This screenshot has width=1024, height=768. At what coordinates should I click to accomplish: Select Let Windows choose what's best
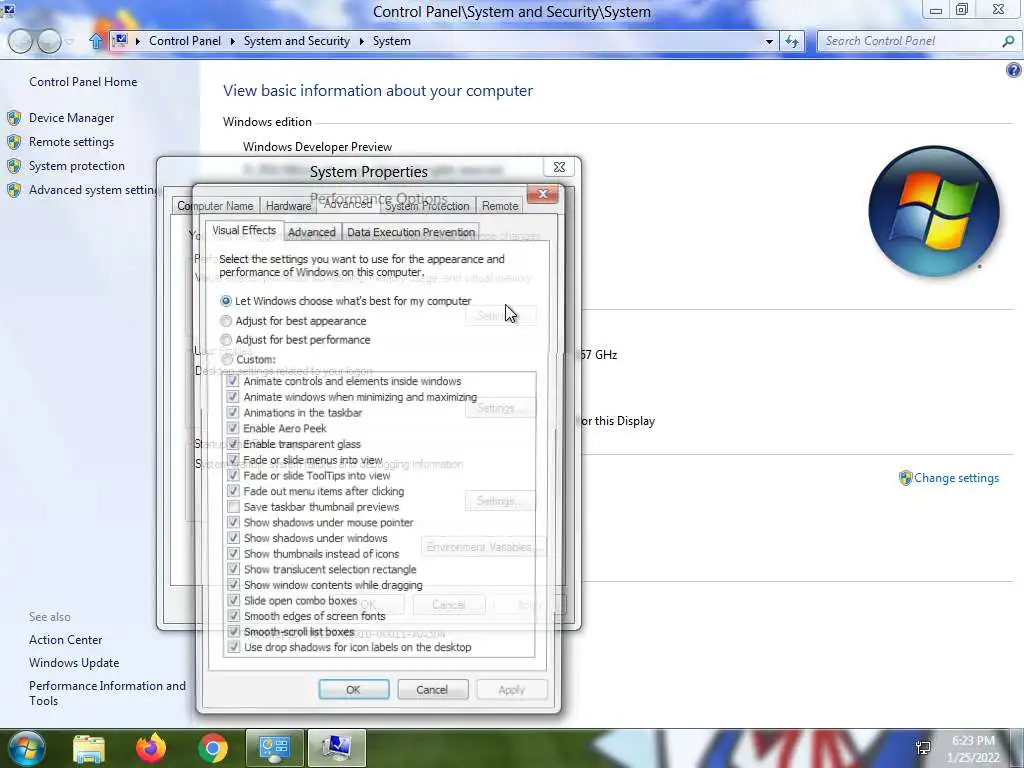(x=226, y=301)
